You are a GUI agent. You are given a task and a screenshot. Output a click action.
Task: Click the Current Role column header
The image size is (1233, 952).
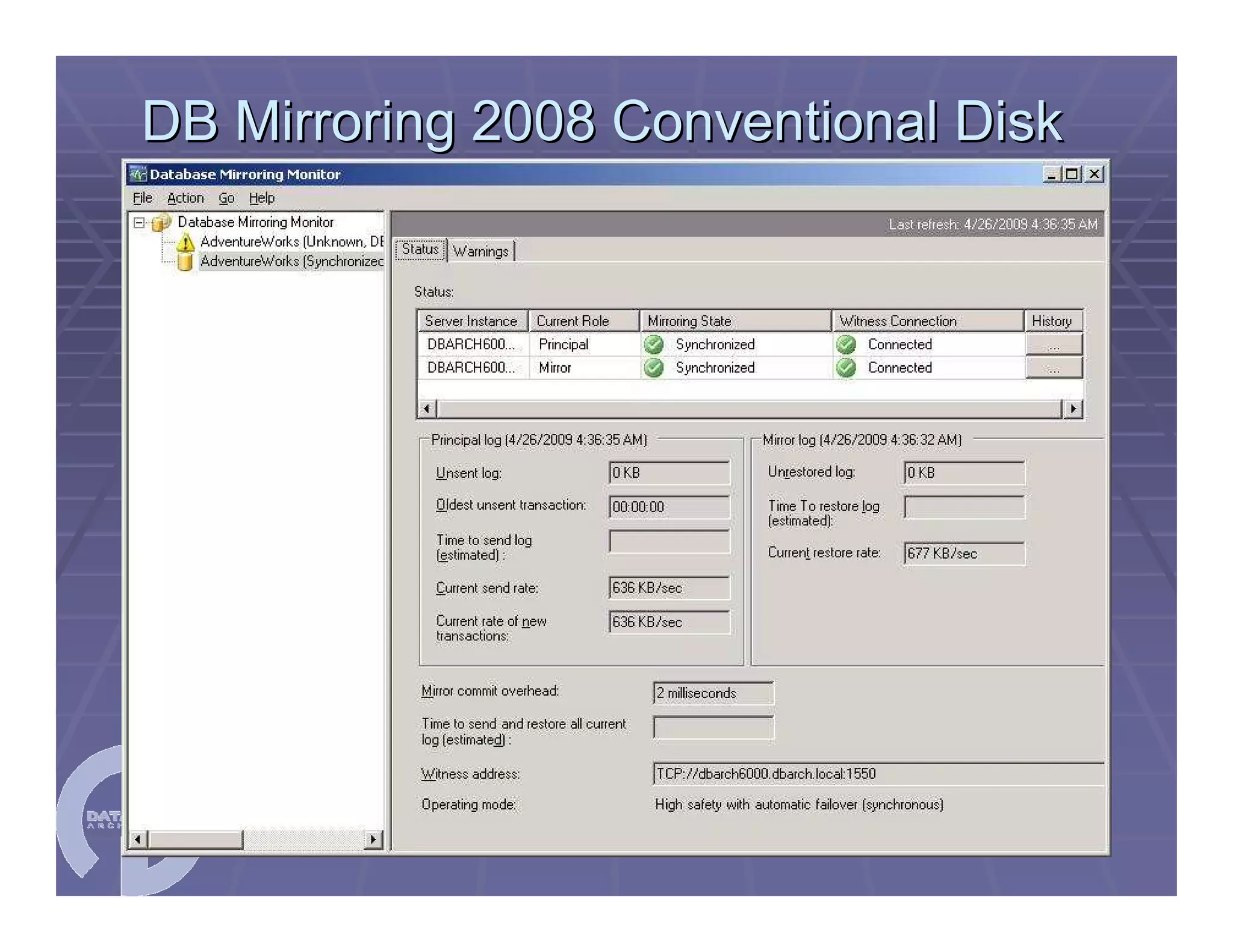tap(584, 321)
